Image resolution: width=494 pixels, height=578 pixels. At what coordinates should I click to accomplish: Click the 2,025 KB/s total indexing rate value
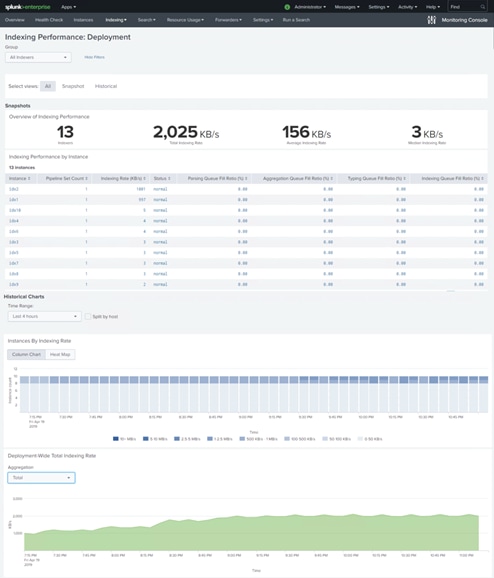click(x=186, y=132)
